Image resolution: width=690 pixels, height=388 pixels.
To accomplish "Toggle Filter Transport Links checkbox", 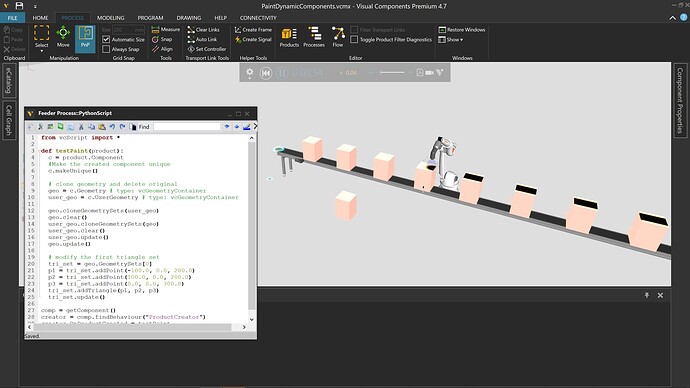I will (x=354, y=29).
